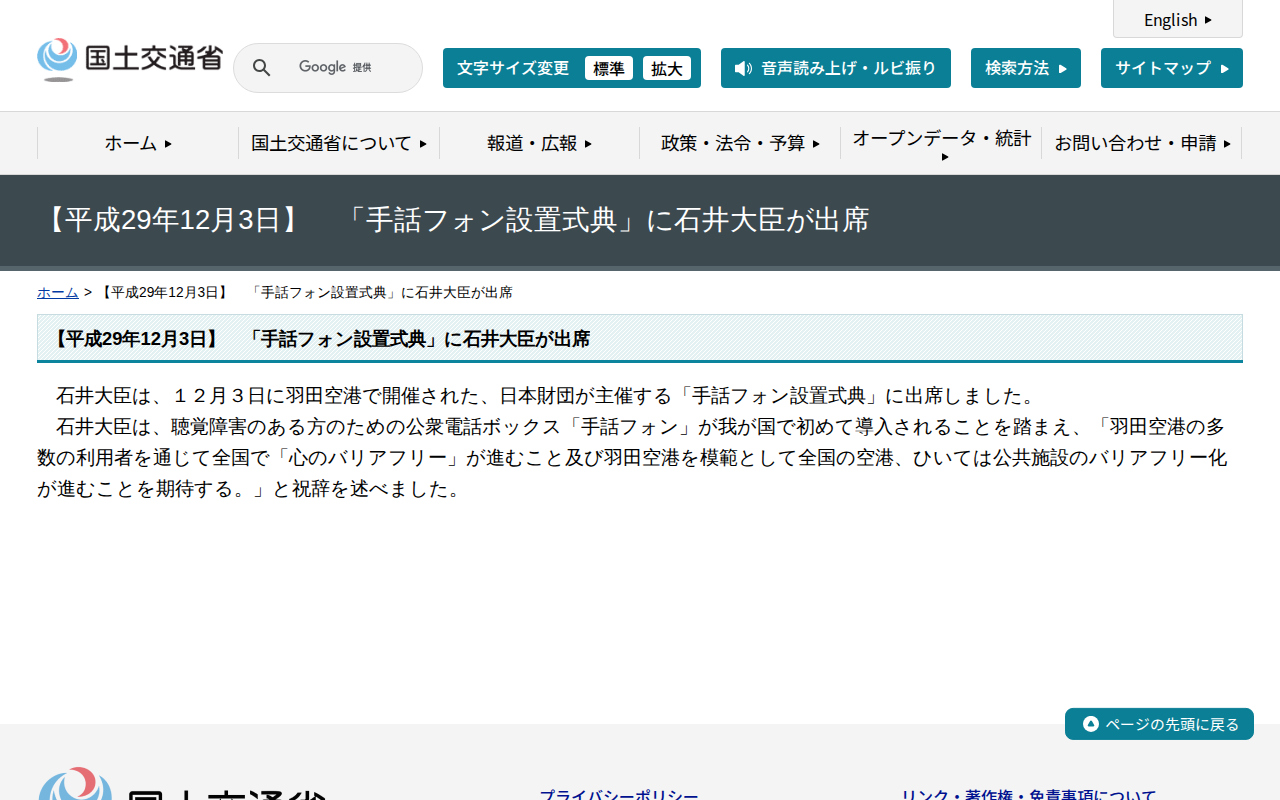
Task: Follow the ホーム breadcrumb link
Action: (57, 292)
